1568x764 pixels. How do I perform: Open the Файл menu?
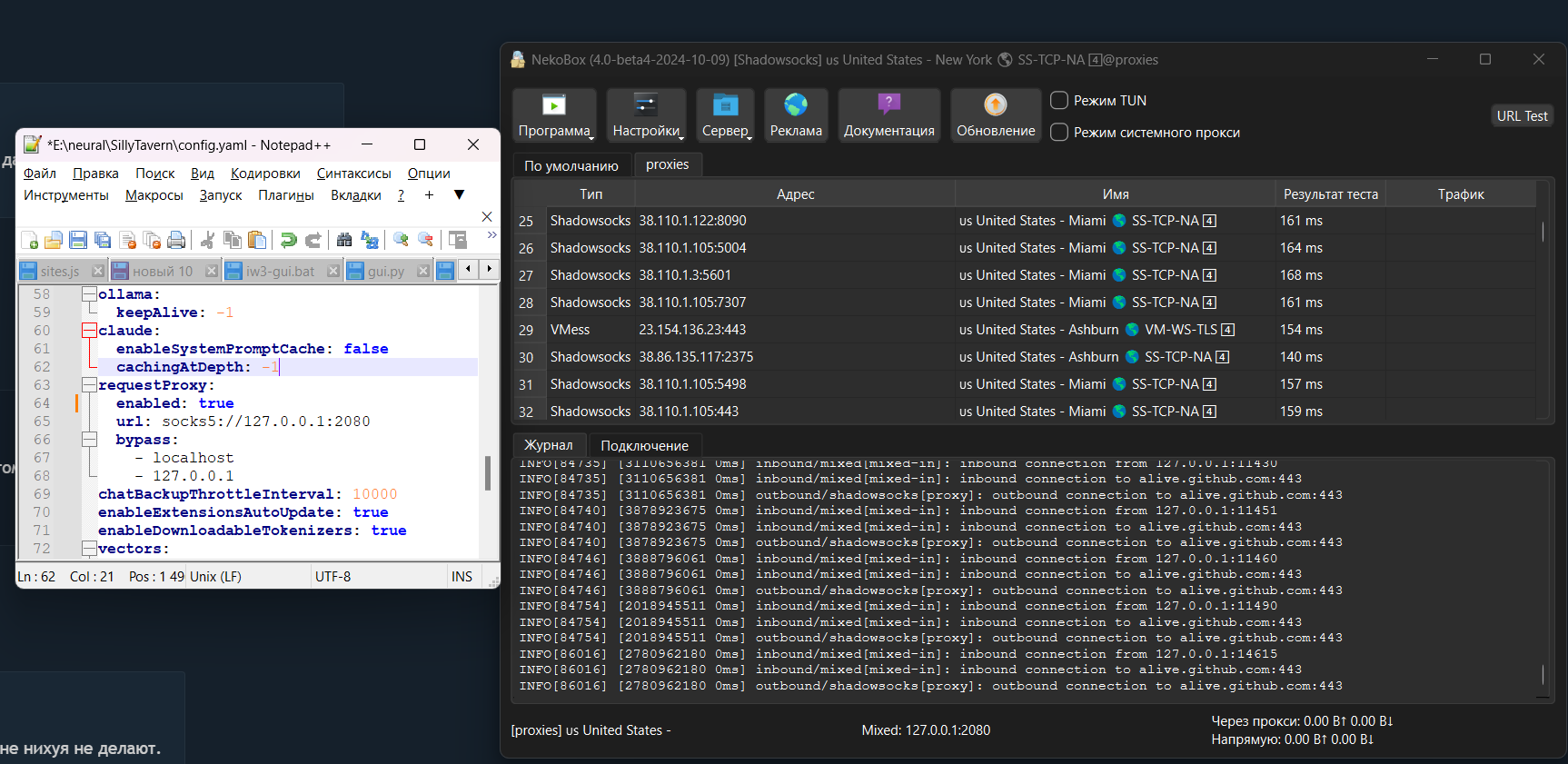(x=40, y=174)
